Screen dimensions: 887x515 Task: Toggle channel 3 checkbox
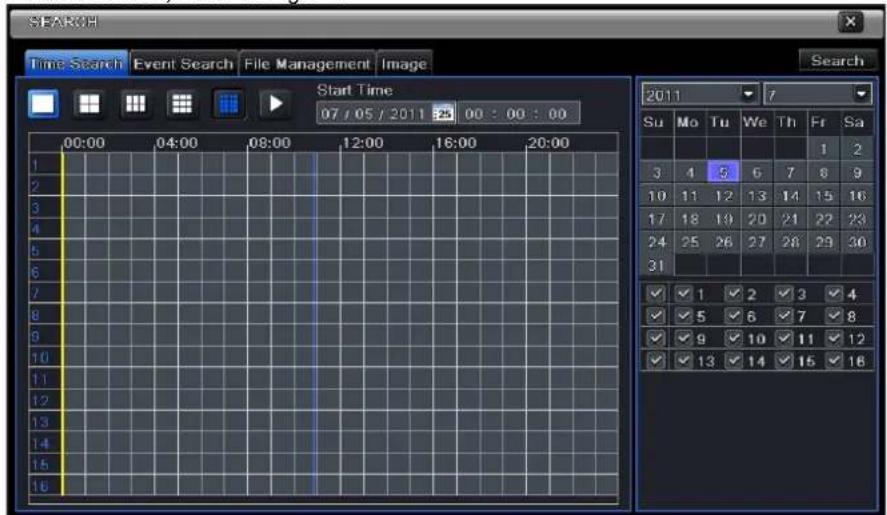coord(784,293)
